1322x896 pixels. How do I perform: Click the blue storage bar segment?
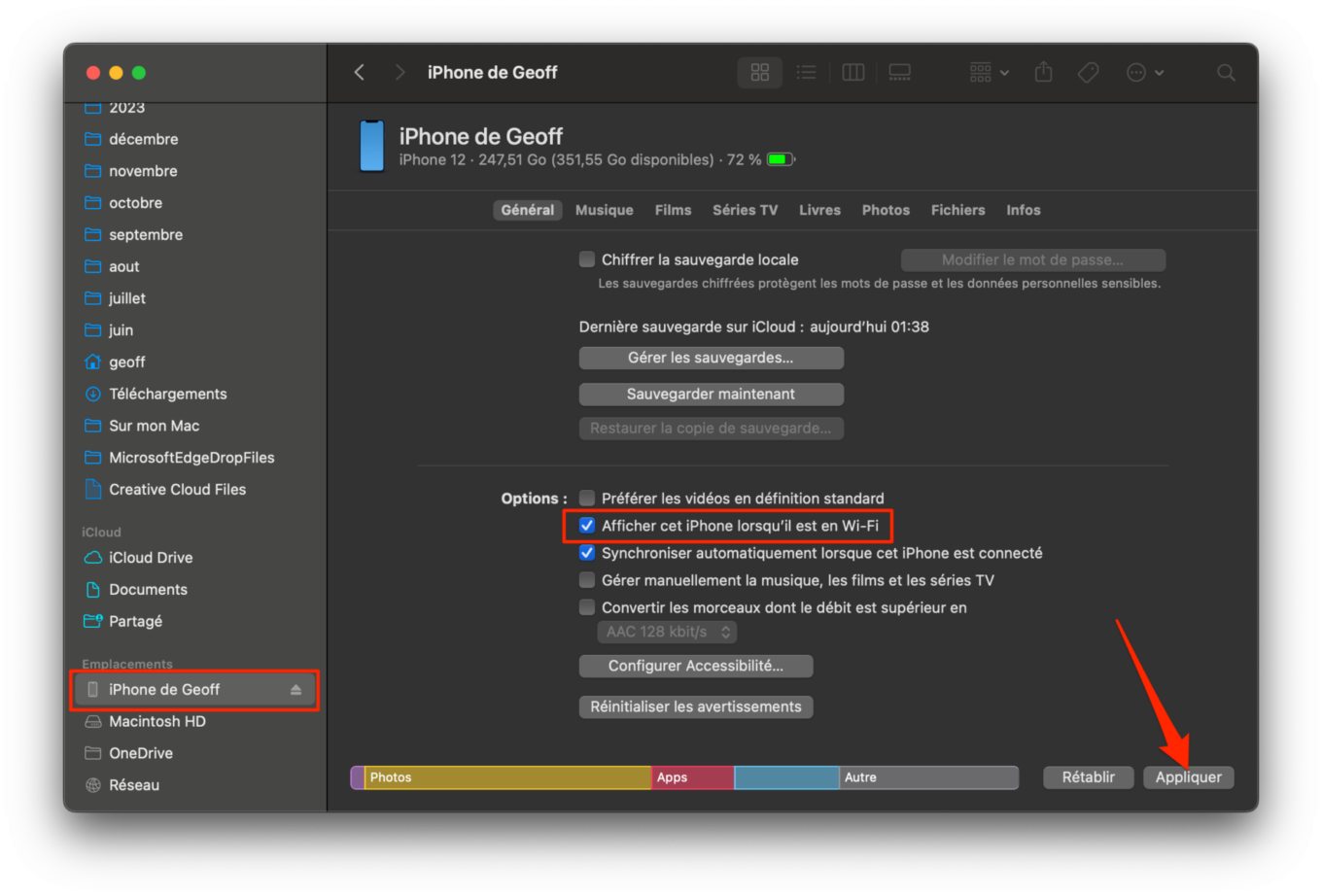tap(786, 777)
